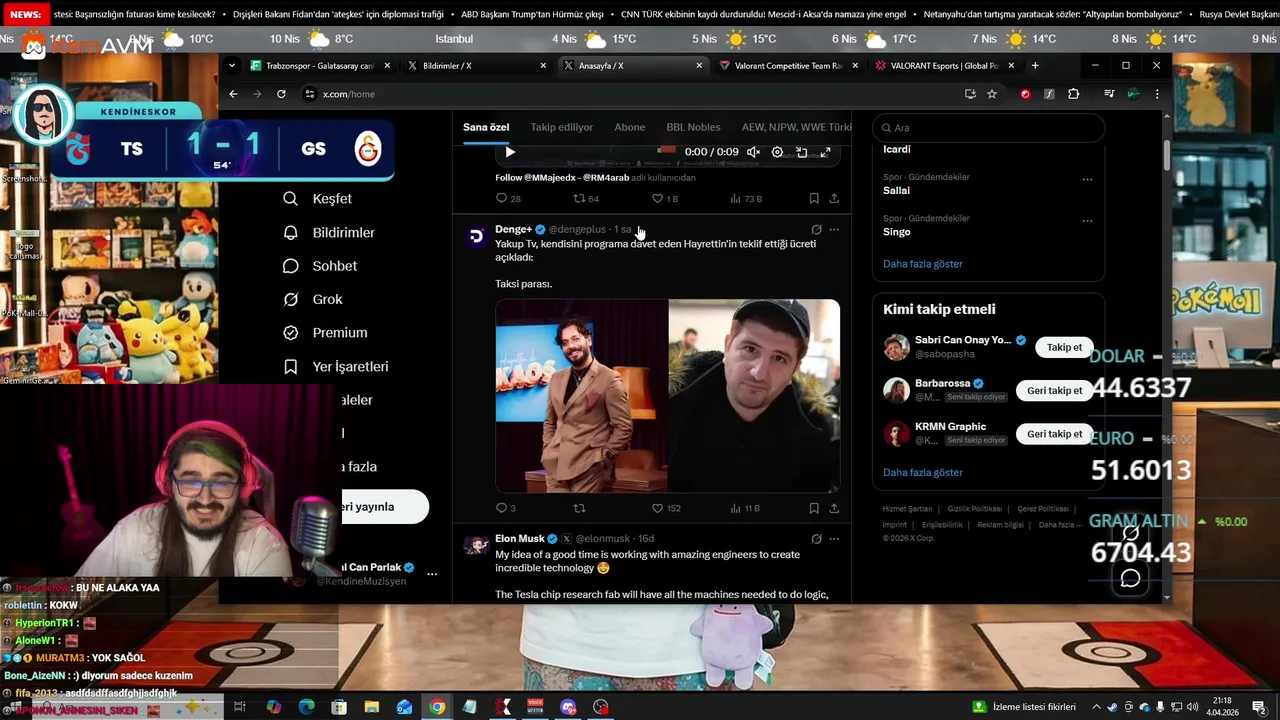Open left photo in Denge+ post
This screenshot has width=1280, height=720.
[x=581, y=396]
